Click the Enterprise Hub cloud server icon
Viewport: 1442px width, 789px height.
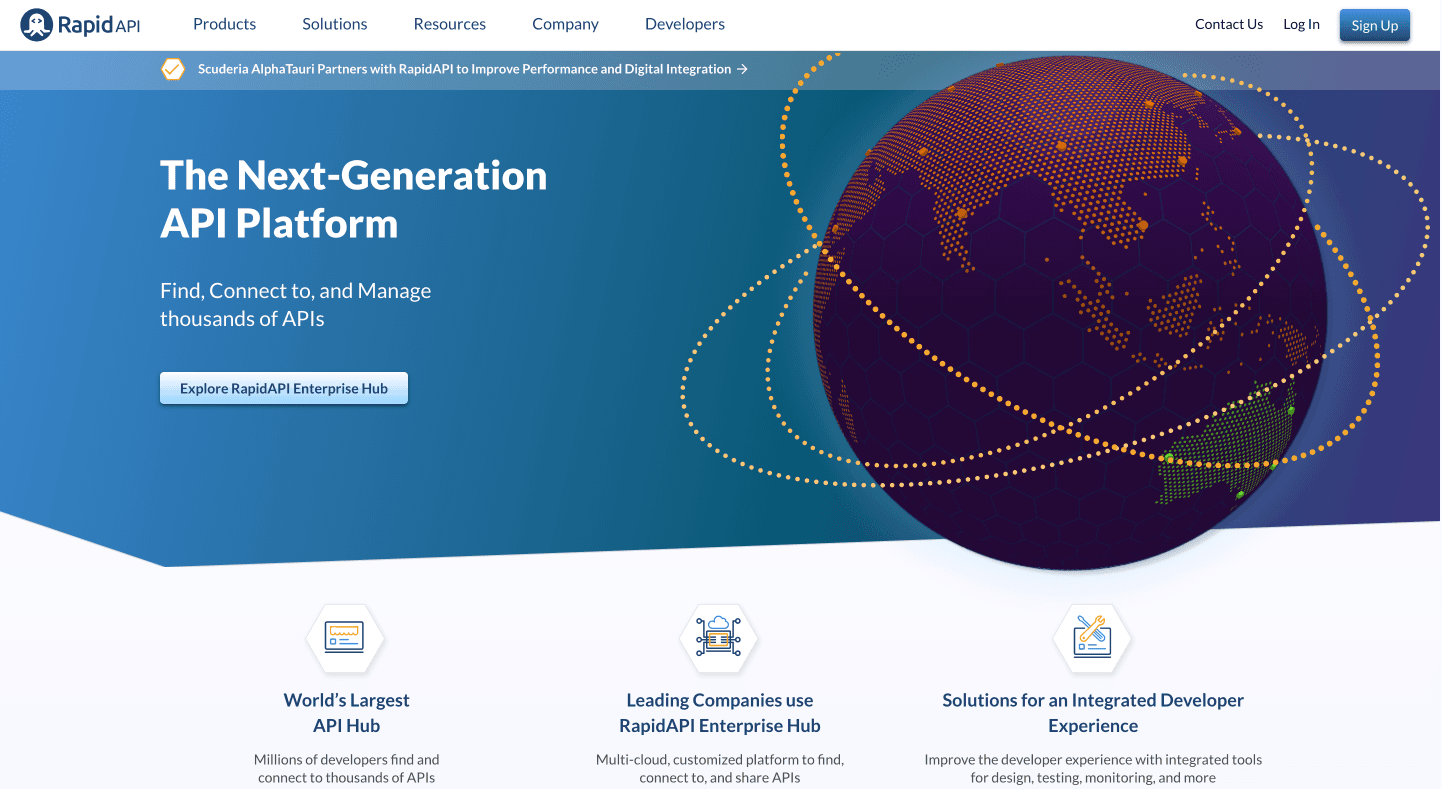pos(719,638)
